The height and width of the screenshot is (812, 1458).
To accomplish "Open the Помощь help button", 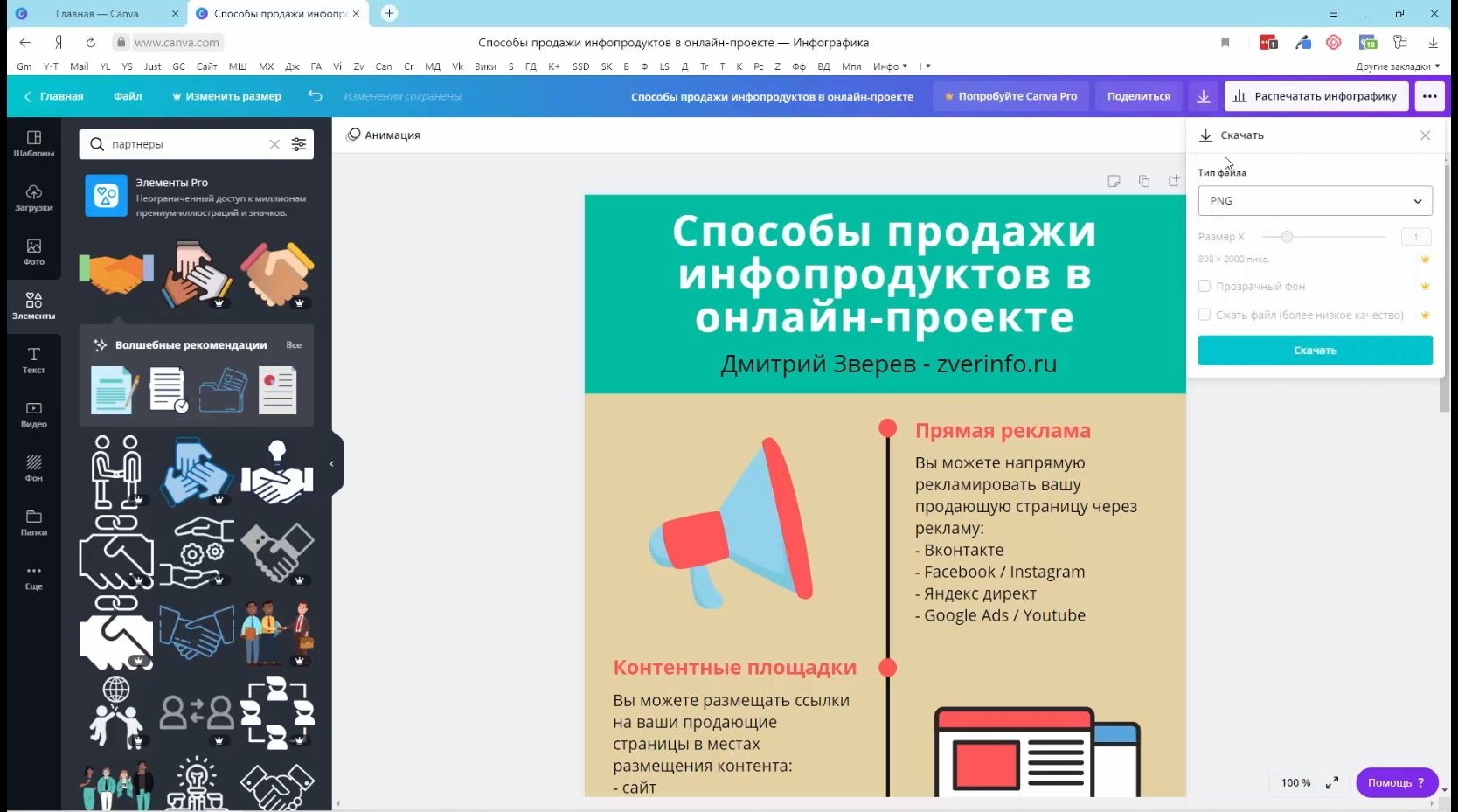I will pos(1397,782).
